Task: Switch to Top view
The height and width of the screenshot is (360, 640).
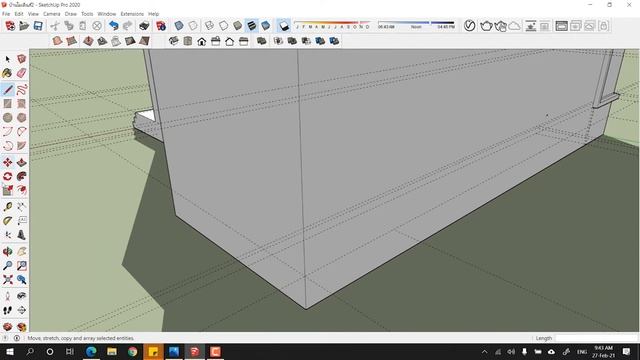Action: coord(188,41)
